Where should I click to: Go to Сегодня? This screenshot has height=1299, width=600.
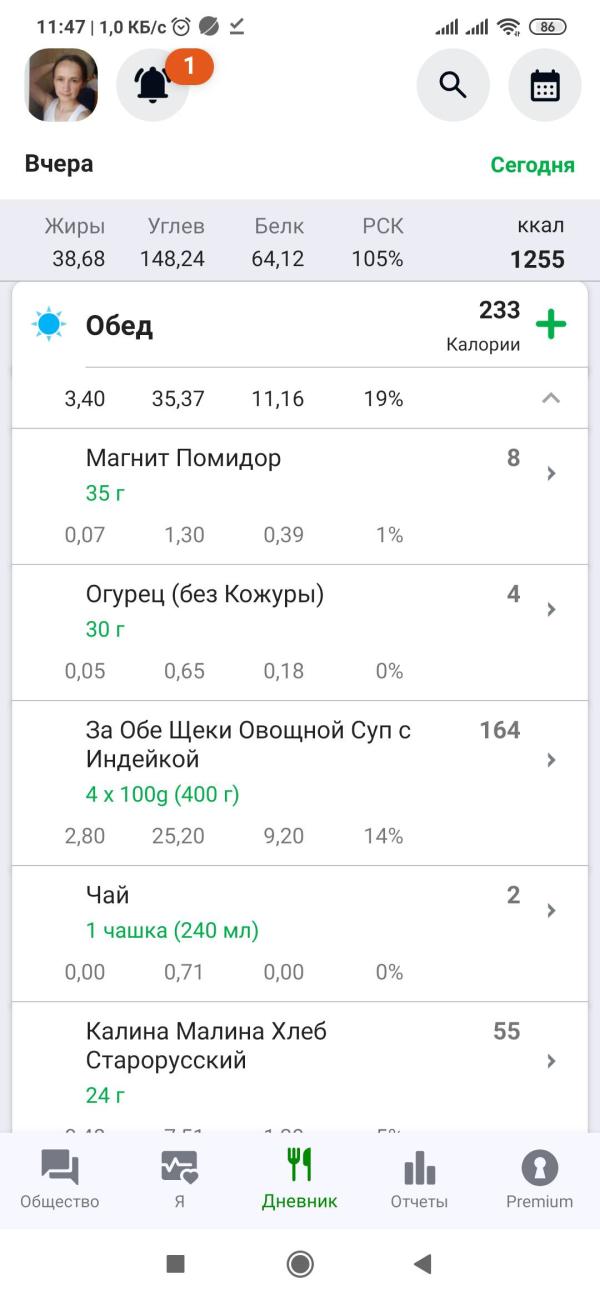[532, 165]
